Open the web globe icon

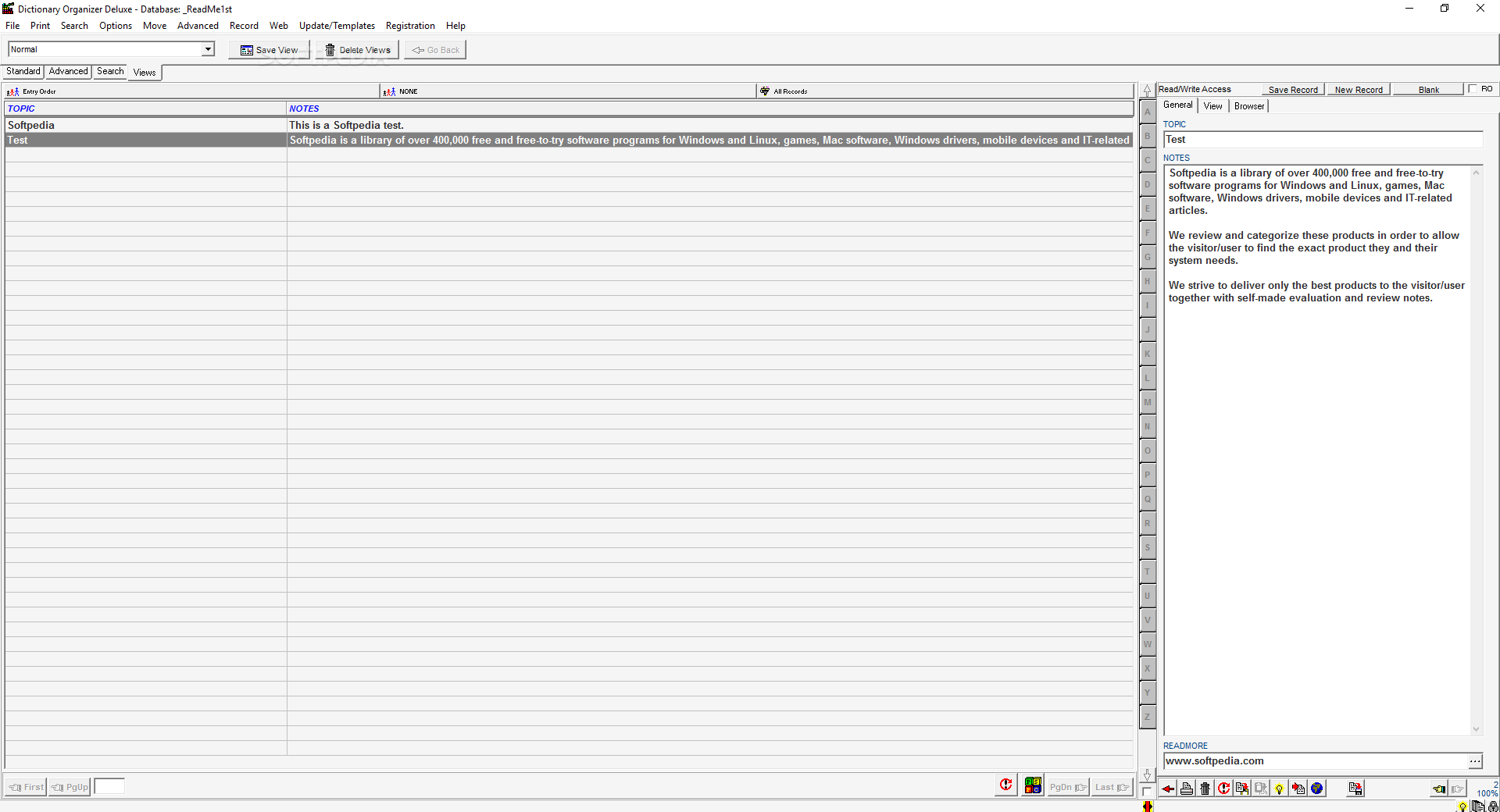point(1317,789)
